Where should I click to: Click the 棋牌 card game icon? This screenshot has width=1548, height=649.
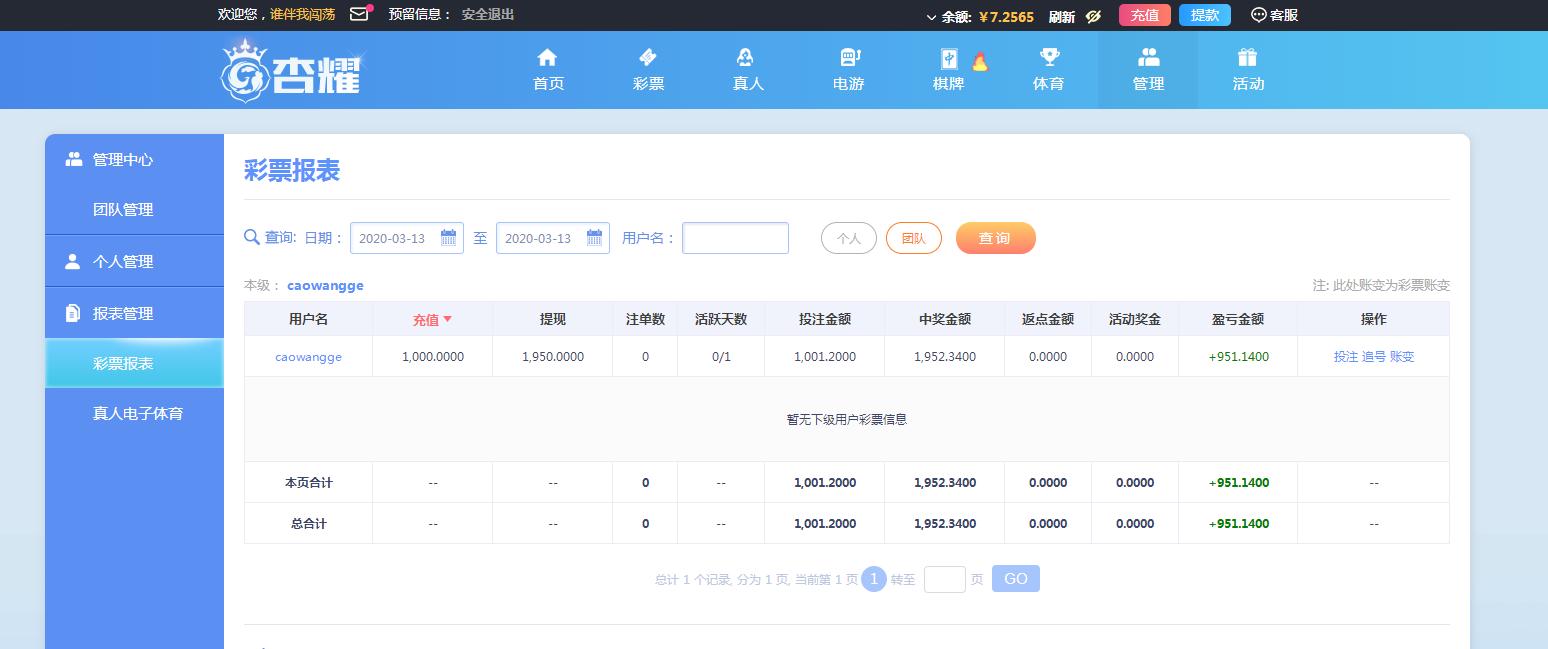(948, 58)
